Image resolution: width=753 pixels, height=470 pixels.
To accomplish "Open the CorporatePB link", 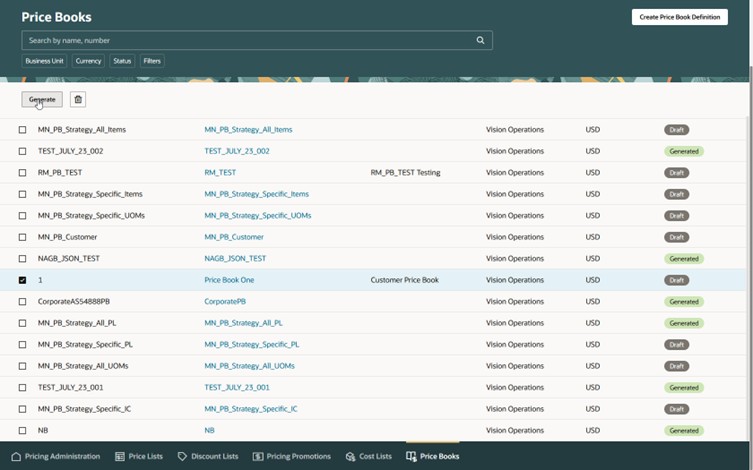I will (x=225, y=301).
